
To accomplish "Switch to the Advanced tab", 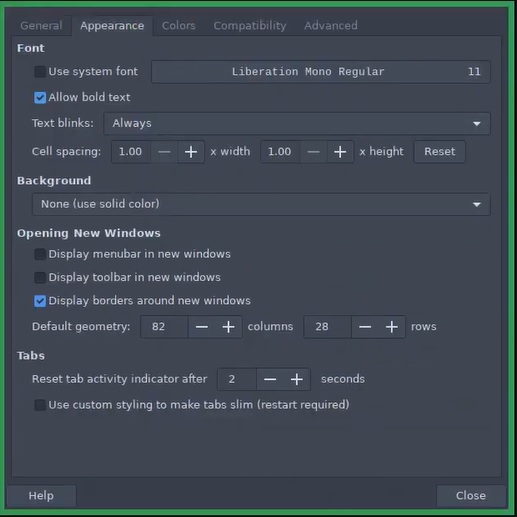I will click(x=331, y=26).
